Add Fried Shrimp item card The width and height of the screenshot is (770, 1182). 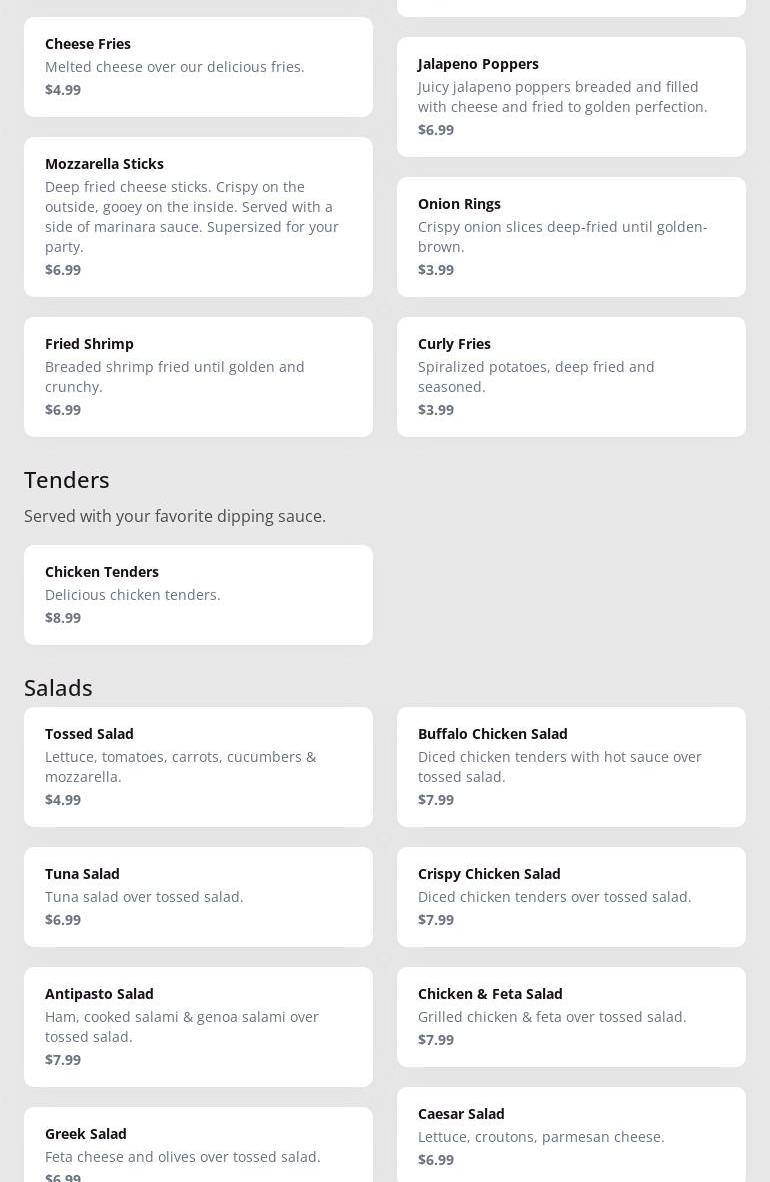tap(198, 377)
